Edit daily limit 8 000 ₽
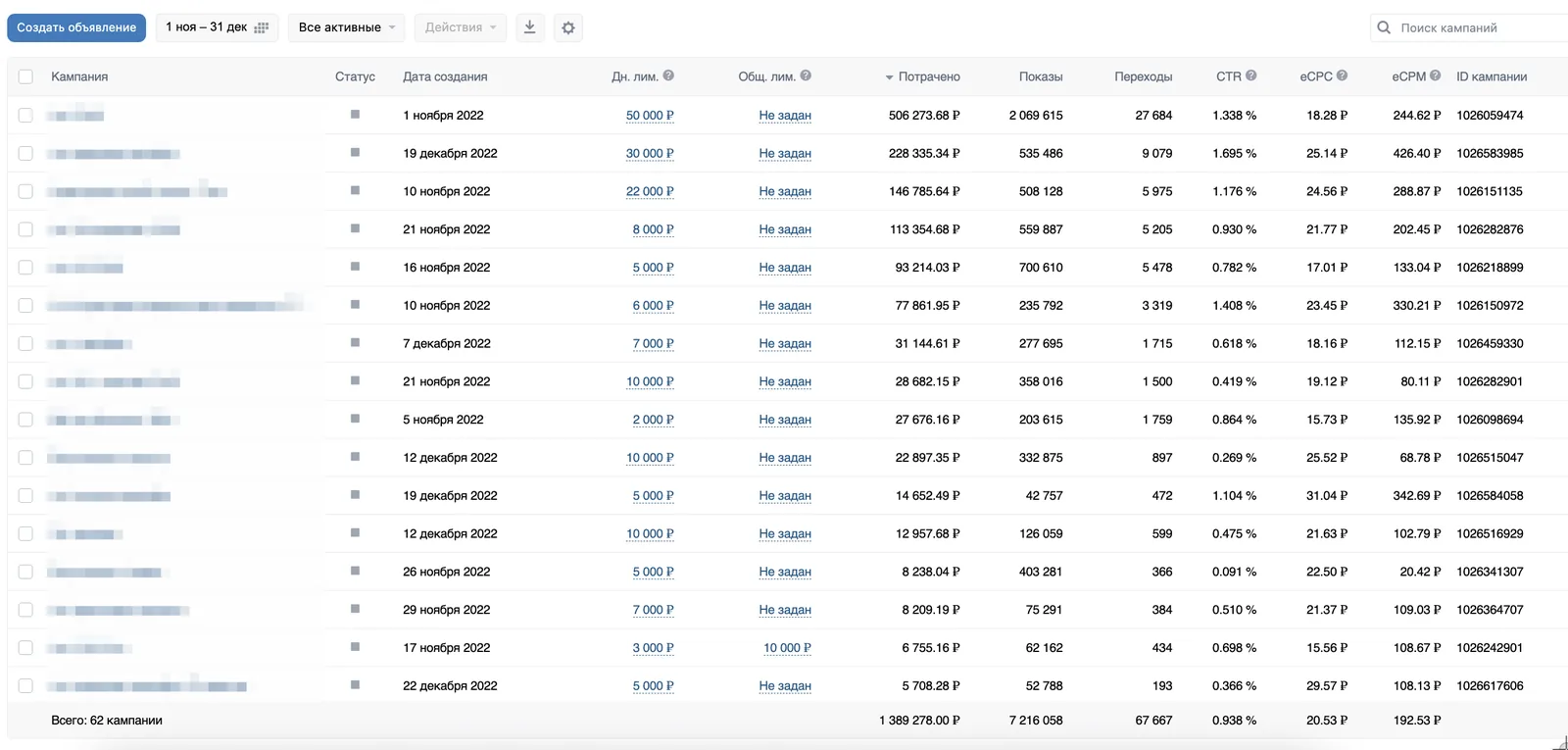1568x750 pixels. pyautogui.click(x=653, y=229)
